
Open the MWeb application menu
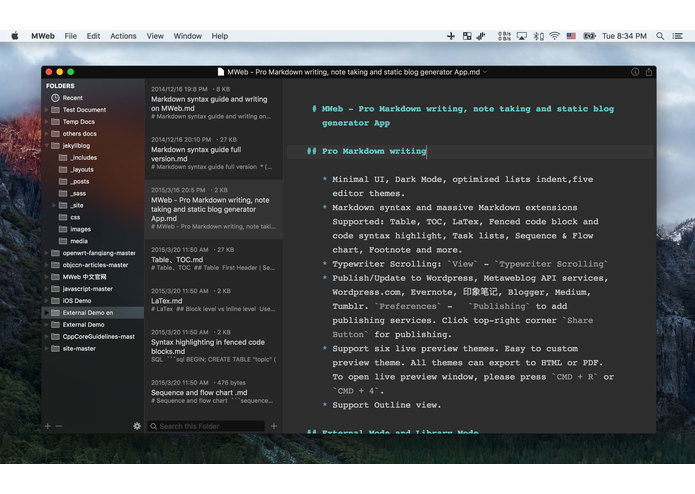[x=43, y=36]
